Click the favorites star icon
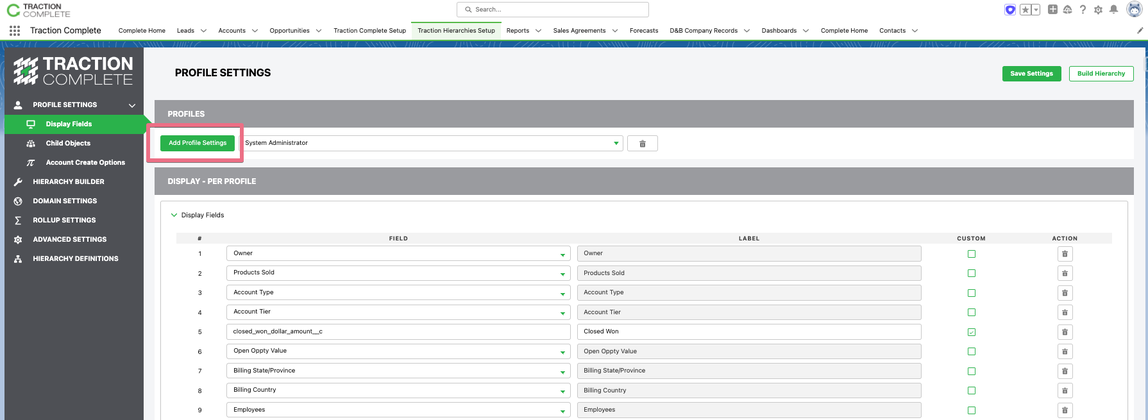The height and width of the screenshot is (420, 1148). click(x=1025, y=10)
